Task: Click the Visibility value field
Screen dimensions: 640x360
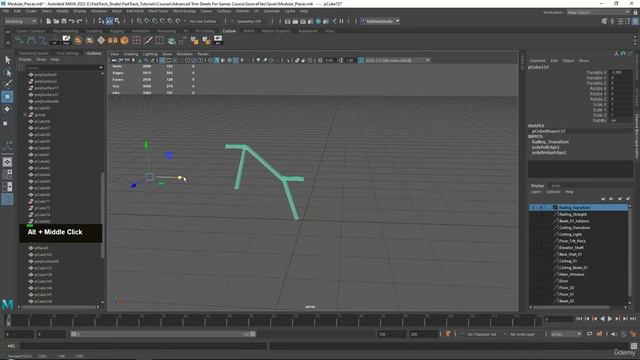Action: (x=621, y=120)
